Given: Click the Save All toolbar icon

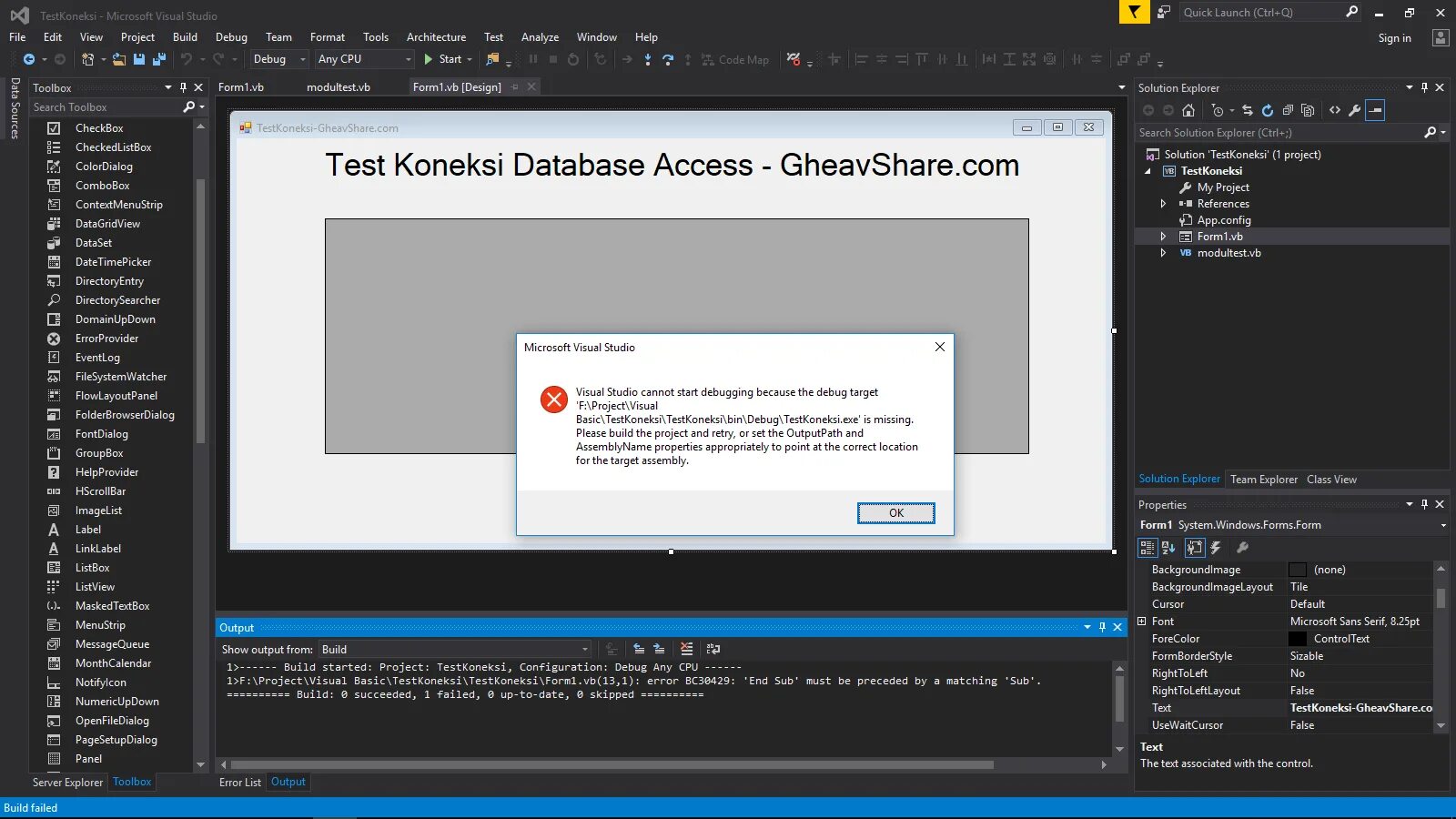Looking at the screenshot, I should click(x=159, y=59).
